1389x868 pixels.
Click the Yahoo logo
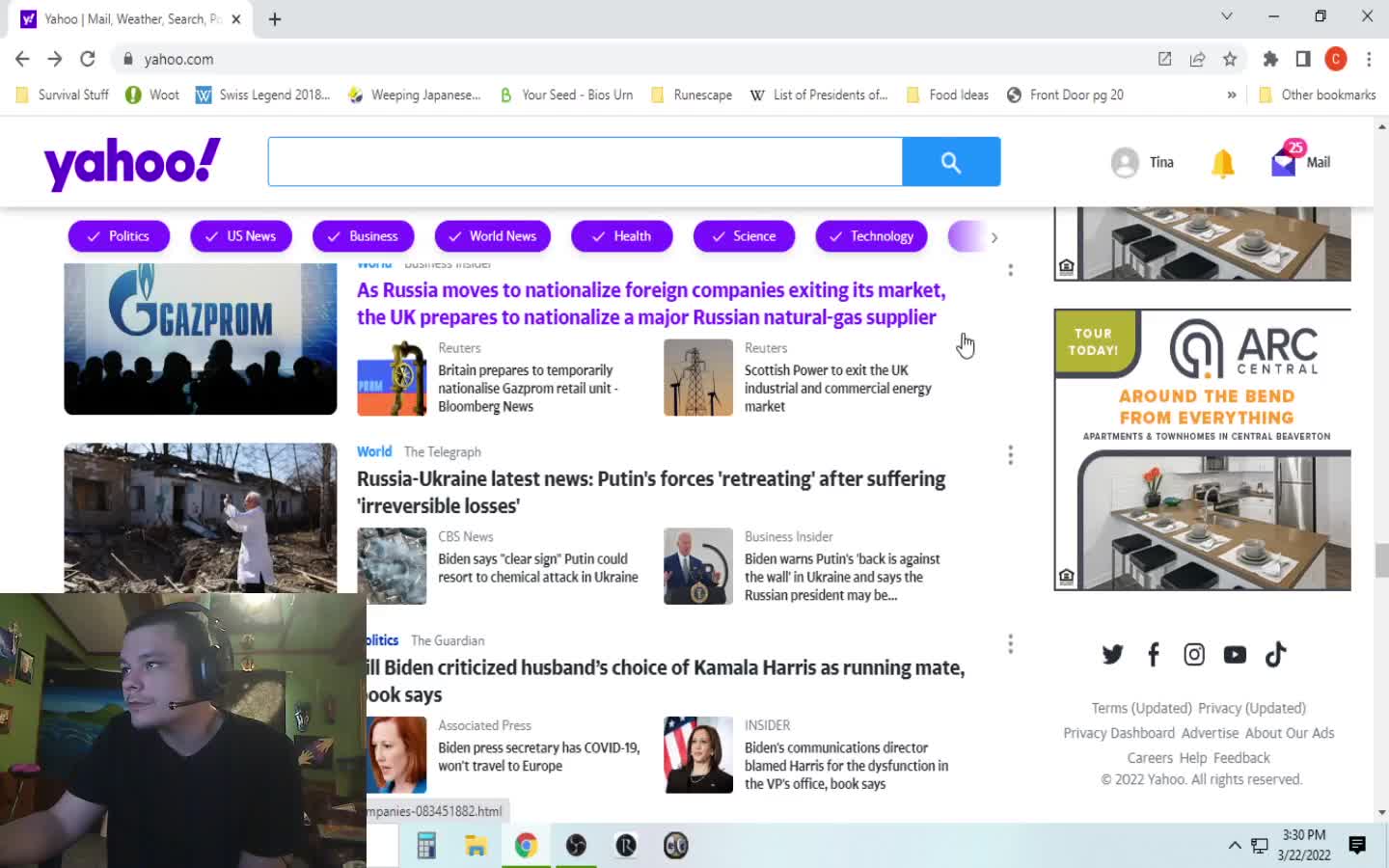click(x=132, y=163)
